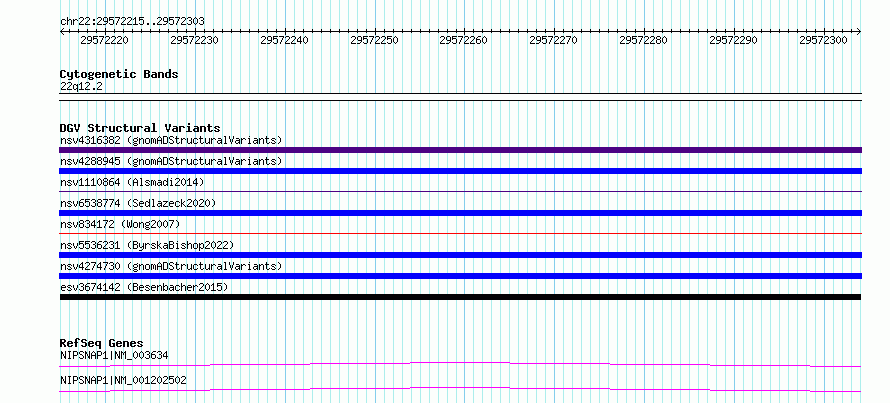
Task: Open nsv5536231 (ByrskaBishop2022) variant label
Action: click(x=147, y=245)
